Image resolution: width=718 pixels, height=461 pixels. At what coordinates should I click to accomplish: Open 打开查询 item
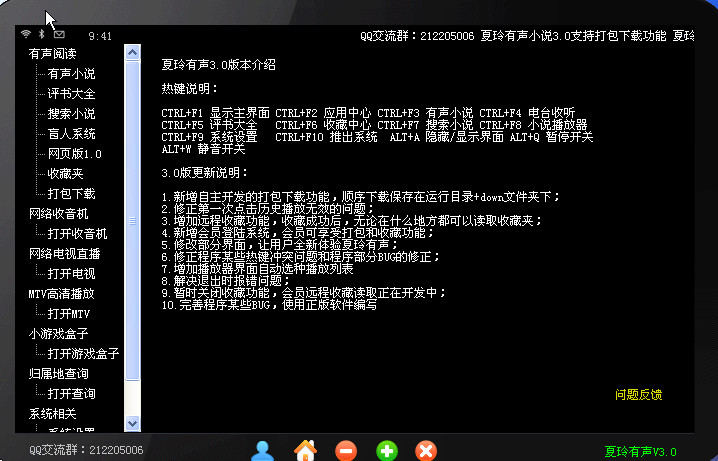pos(71,394)
